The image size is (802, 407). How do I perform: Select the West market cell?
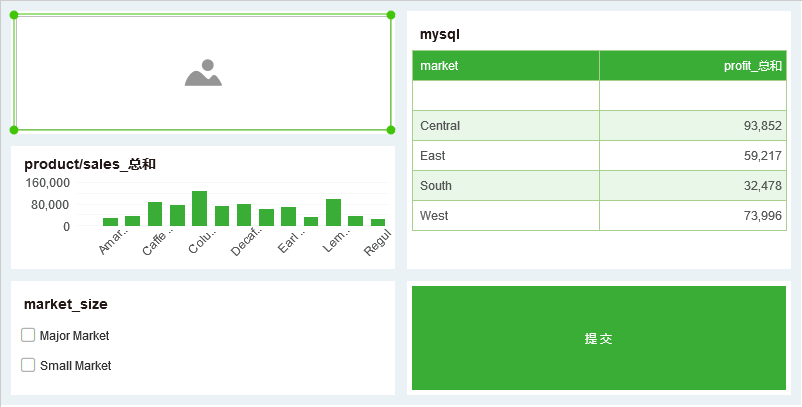(x=505, y=216)
